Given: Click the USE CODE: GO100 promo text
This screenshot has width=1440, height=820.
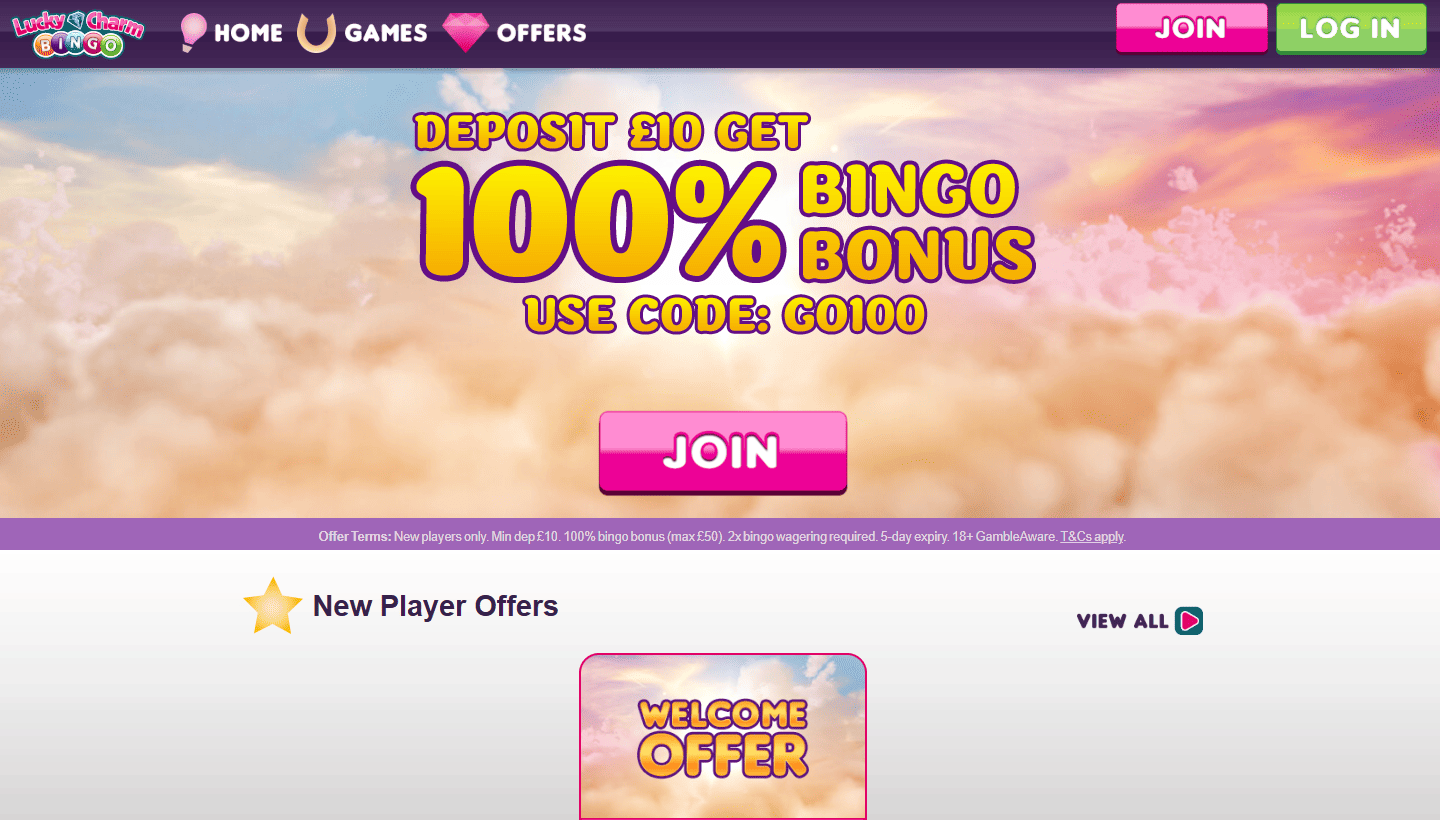Looking at the screenshot, I should pyautogui.click(x=725, y=314).
